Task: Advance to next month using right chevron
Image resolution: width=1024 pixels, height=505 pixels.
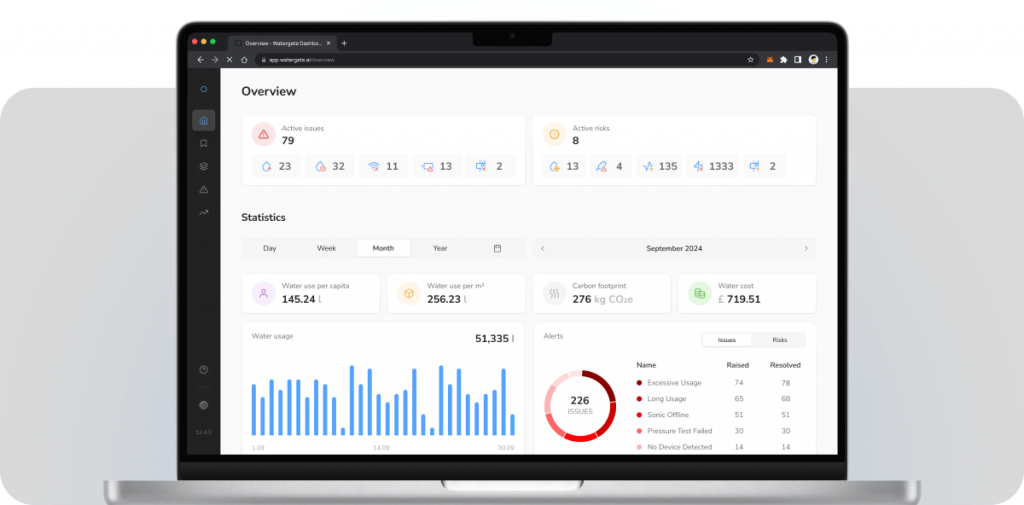Action: 806,248
